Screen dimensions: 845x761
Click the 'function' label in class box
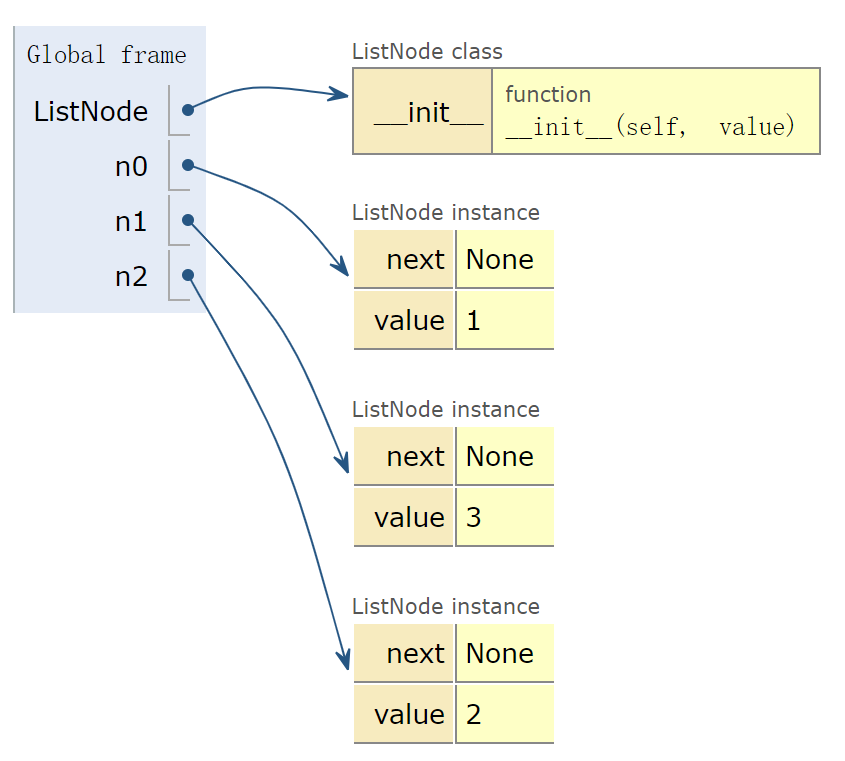tap(548, 94)
